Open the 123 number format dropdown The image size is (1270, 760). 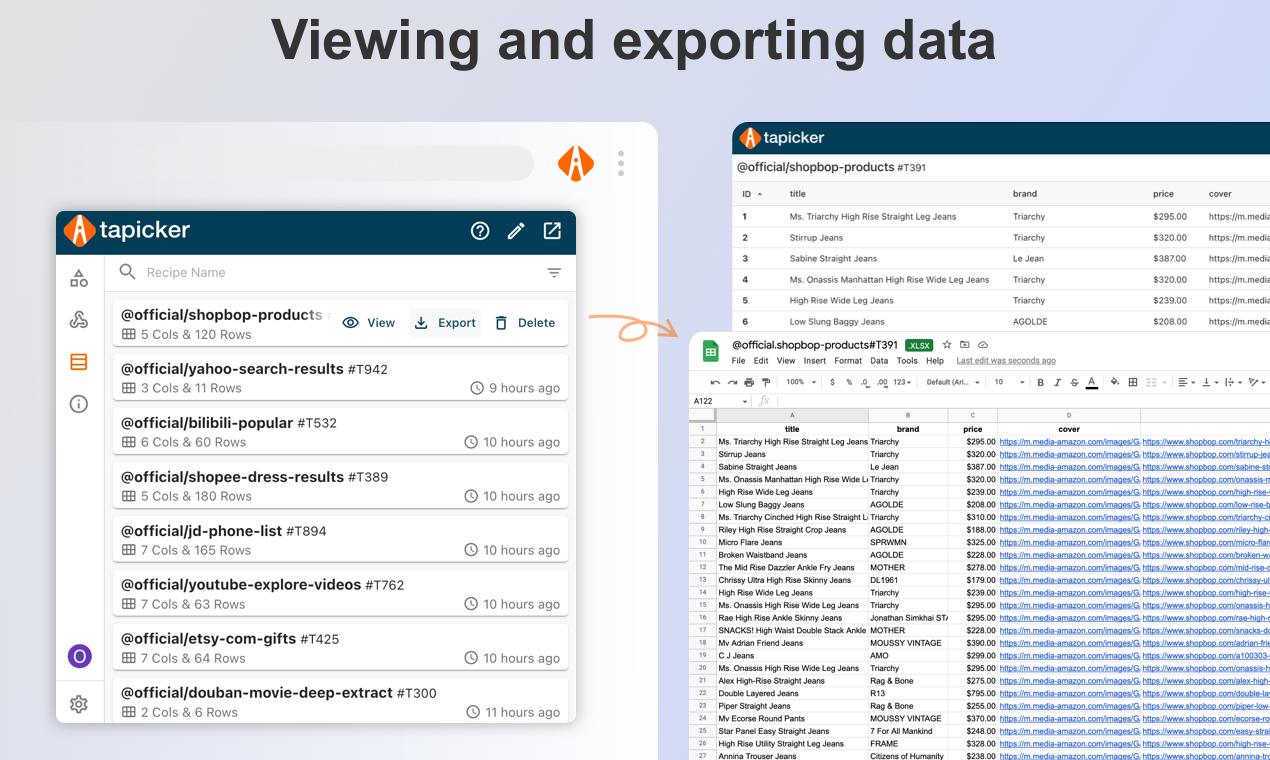coord(902,382)
